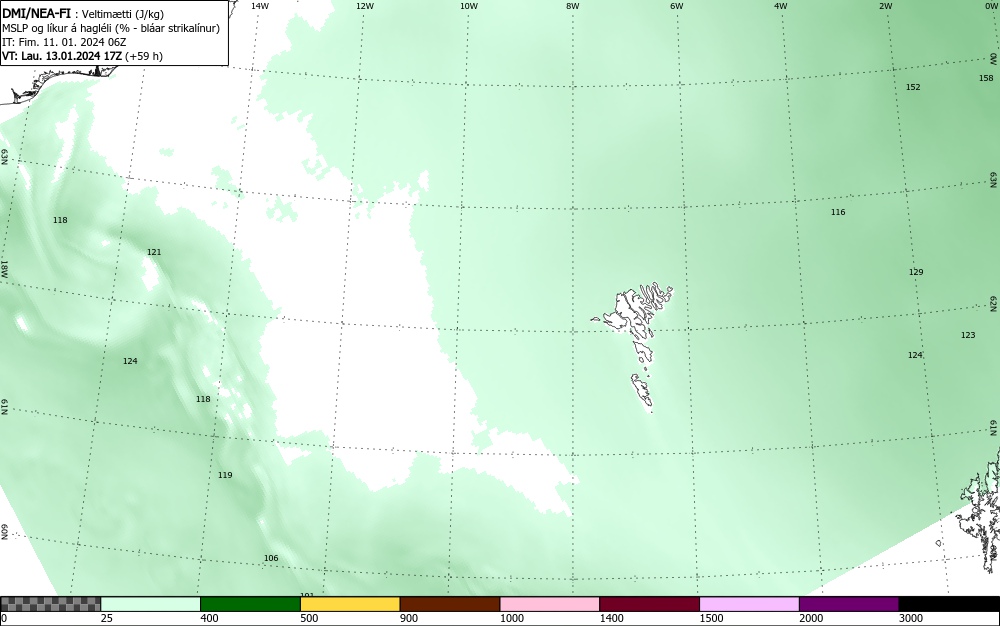The width and height of the screenshot is (1000, 626).
Task: Click the Iceland coastline outline near the title box
Action: (x=57, y=83)
